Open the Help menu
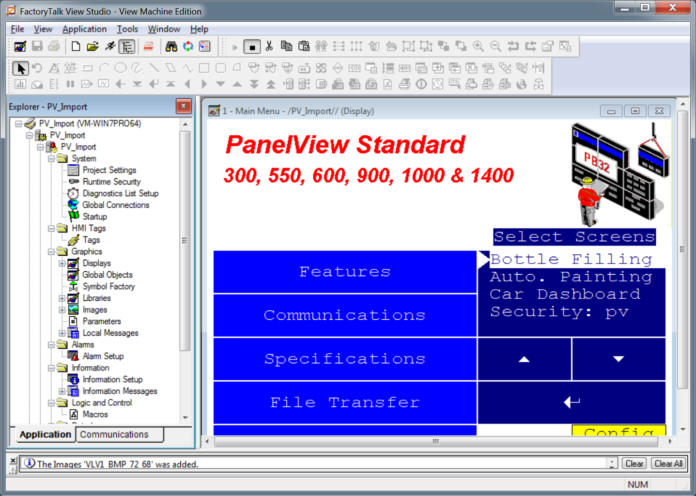696x496 pixels. [199, 29]
